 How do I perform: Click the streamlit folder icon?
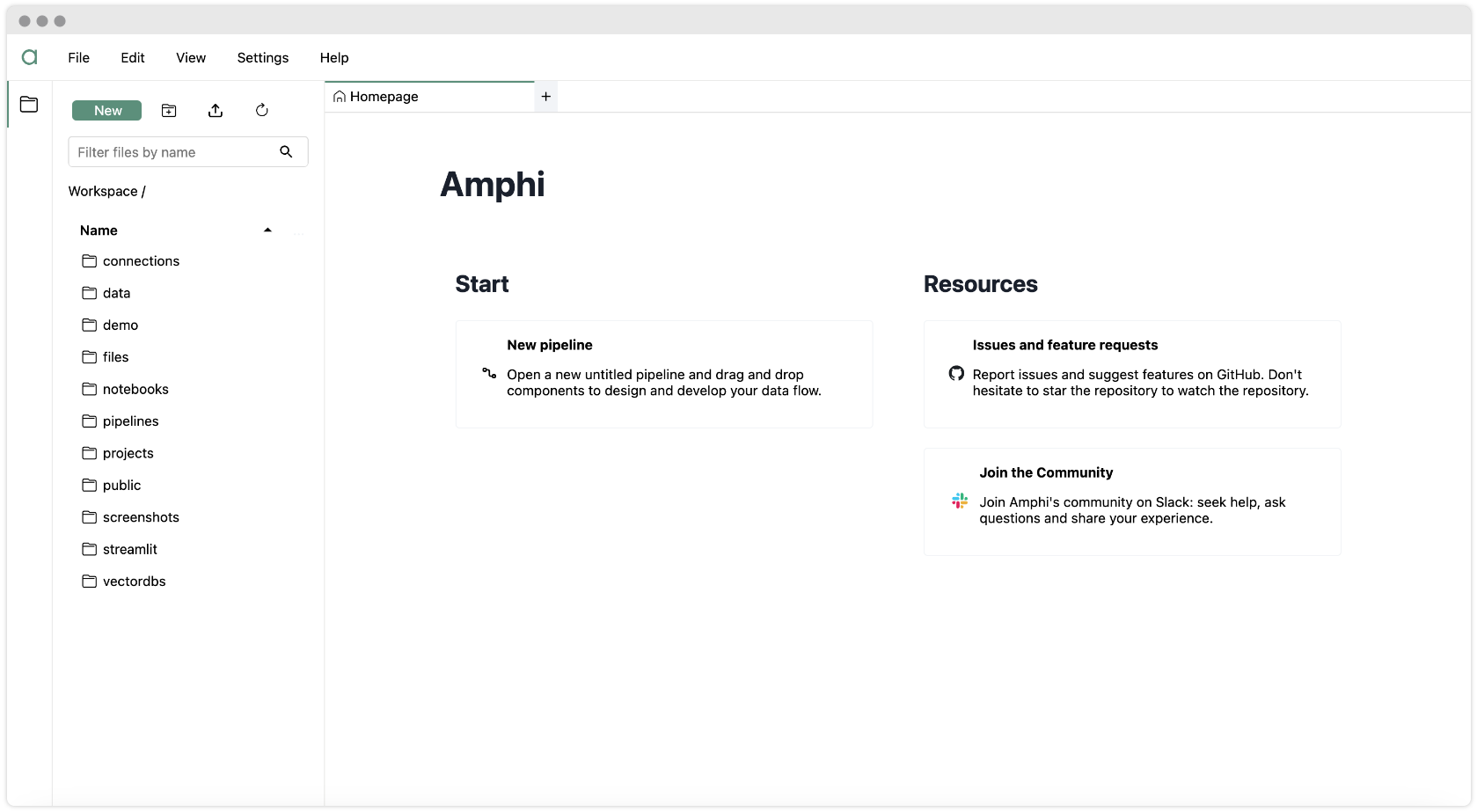tap(89, 549)
